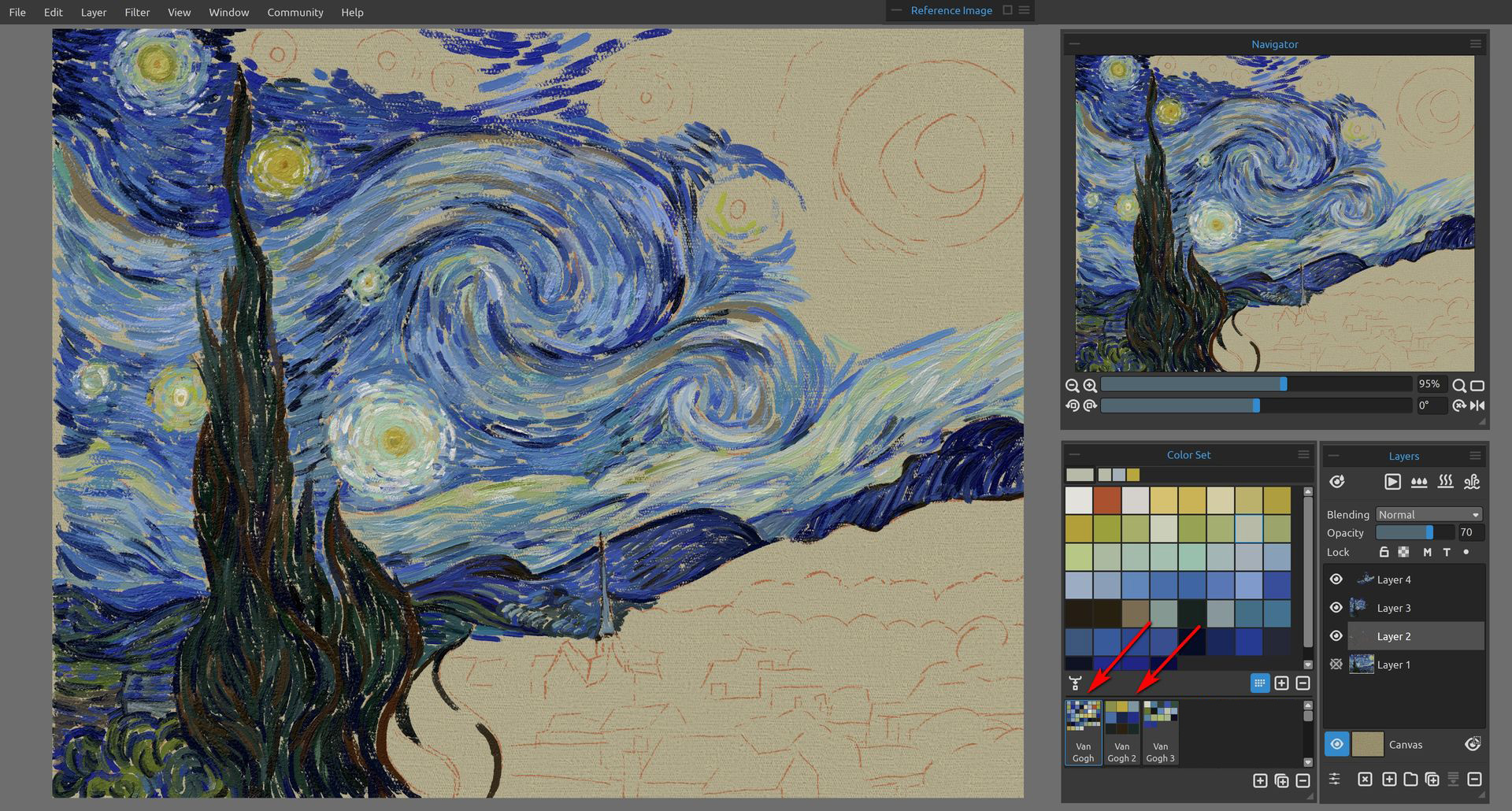
Task: Open the Window menu
Action: (x=229, y=12)
